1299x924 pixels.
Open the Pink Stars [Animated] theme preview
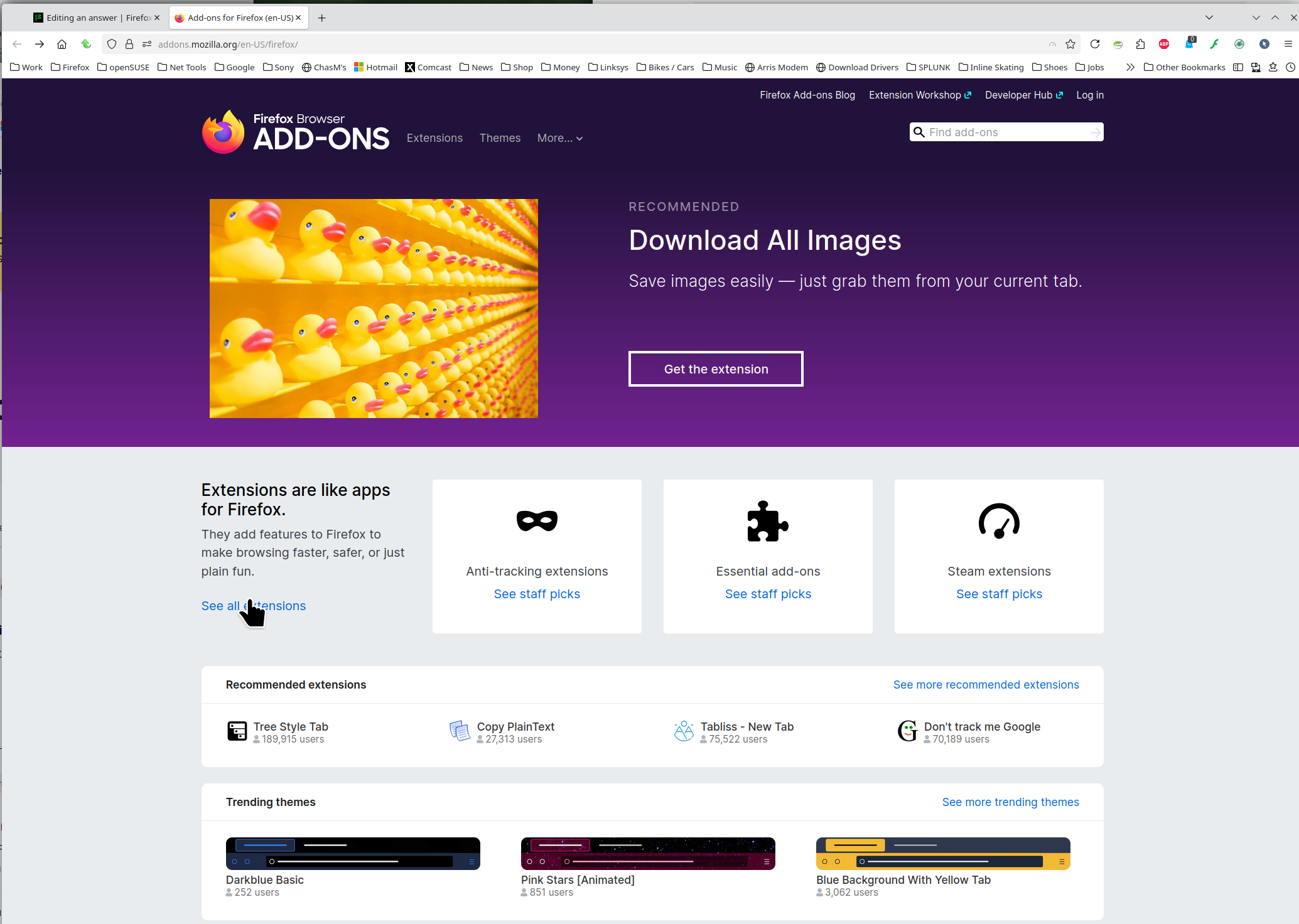point(648,854)
